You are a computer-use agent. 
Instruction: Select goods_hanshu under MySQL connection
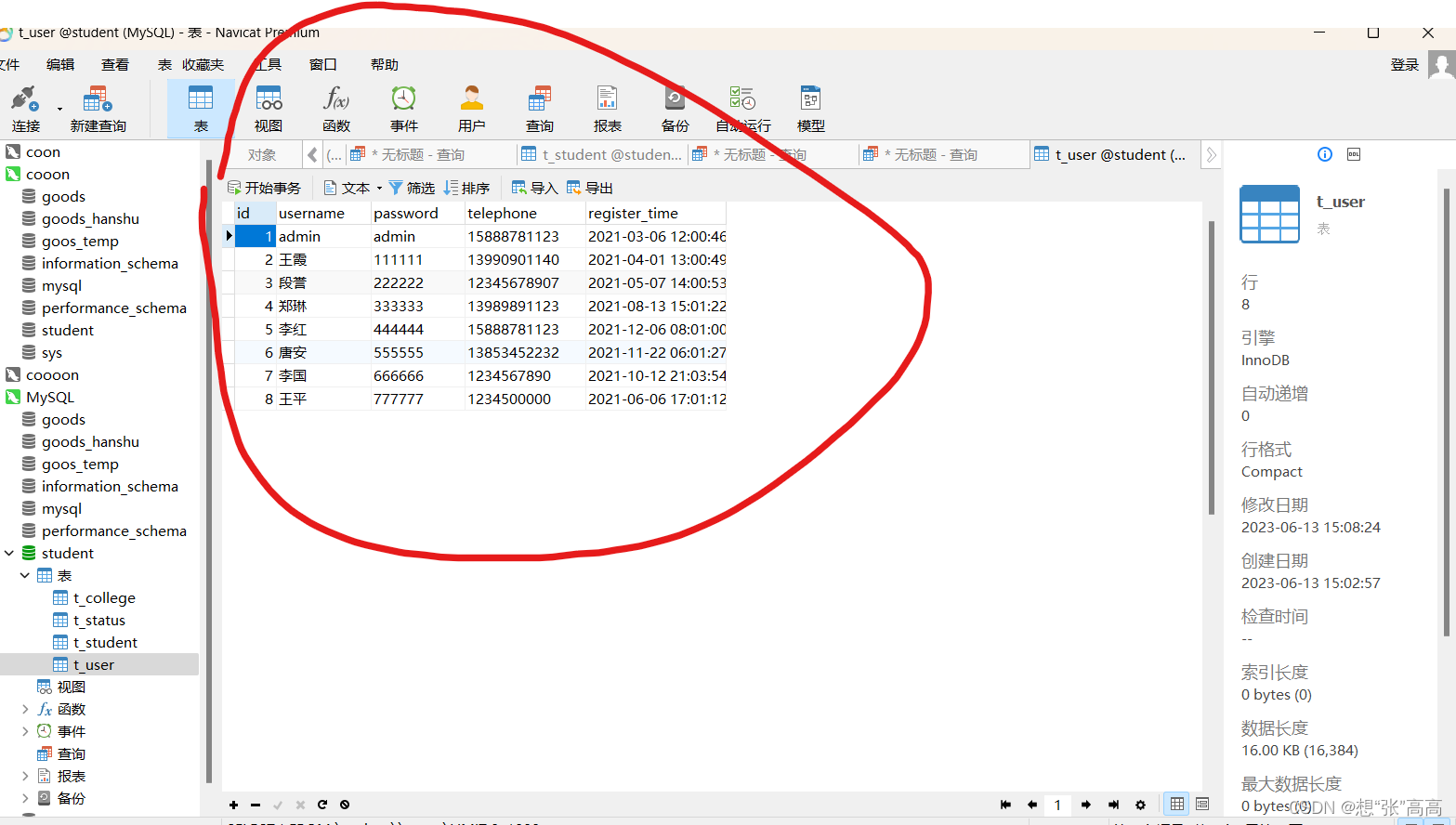tap(90, 441)
